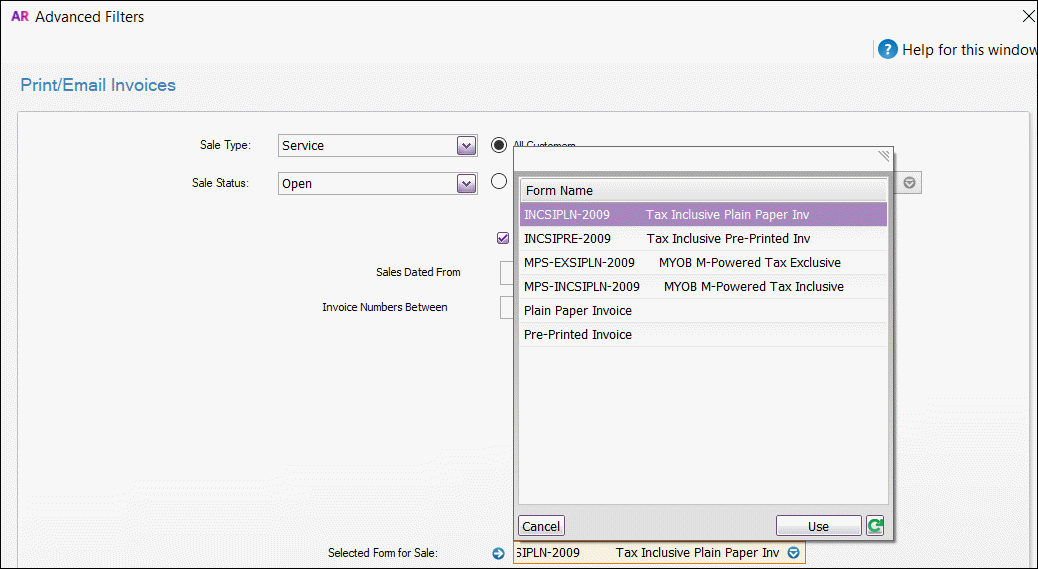This screenshot has width=1038, height=569.
Task: Click the Sale Status label
Action: (220, 183)
